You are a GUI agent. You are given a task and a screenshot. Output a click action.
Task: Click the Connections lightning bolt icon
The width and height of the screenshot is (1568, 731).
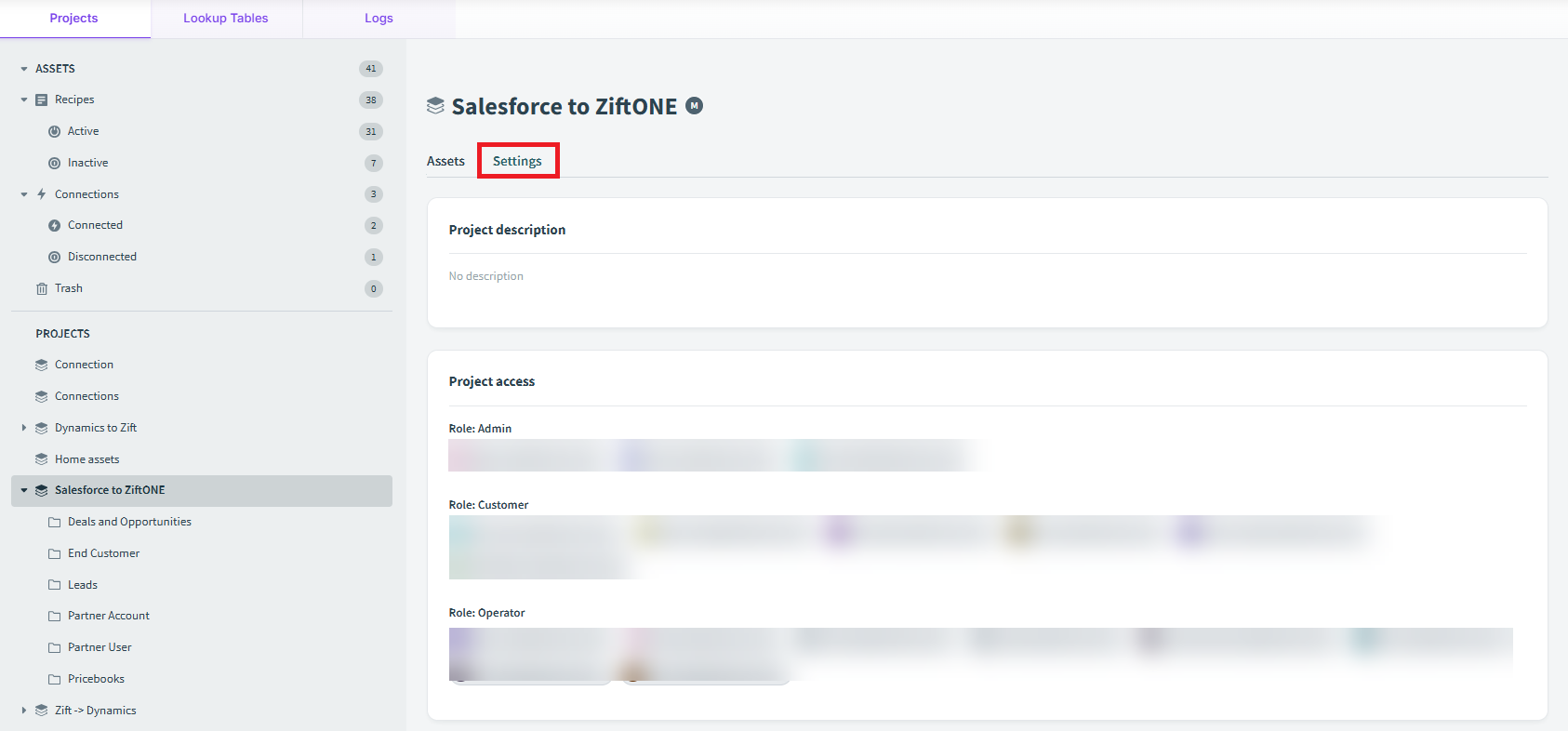coord(41,194)
